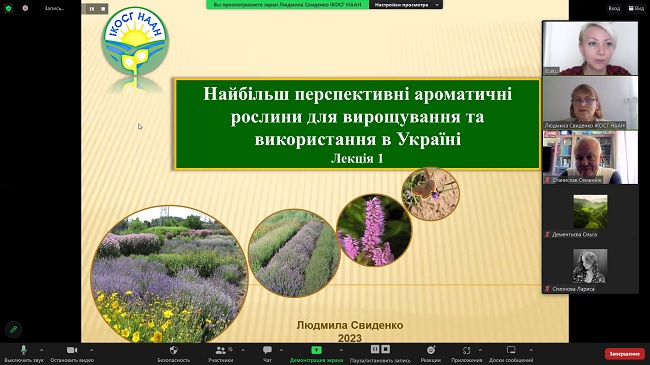Screen dimensions: 650x365
Task: Expand audio options arrow beside microphone
Action: tap(41, 350)
